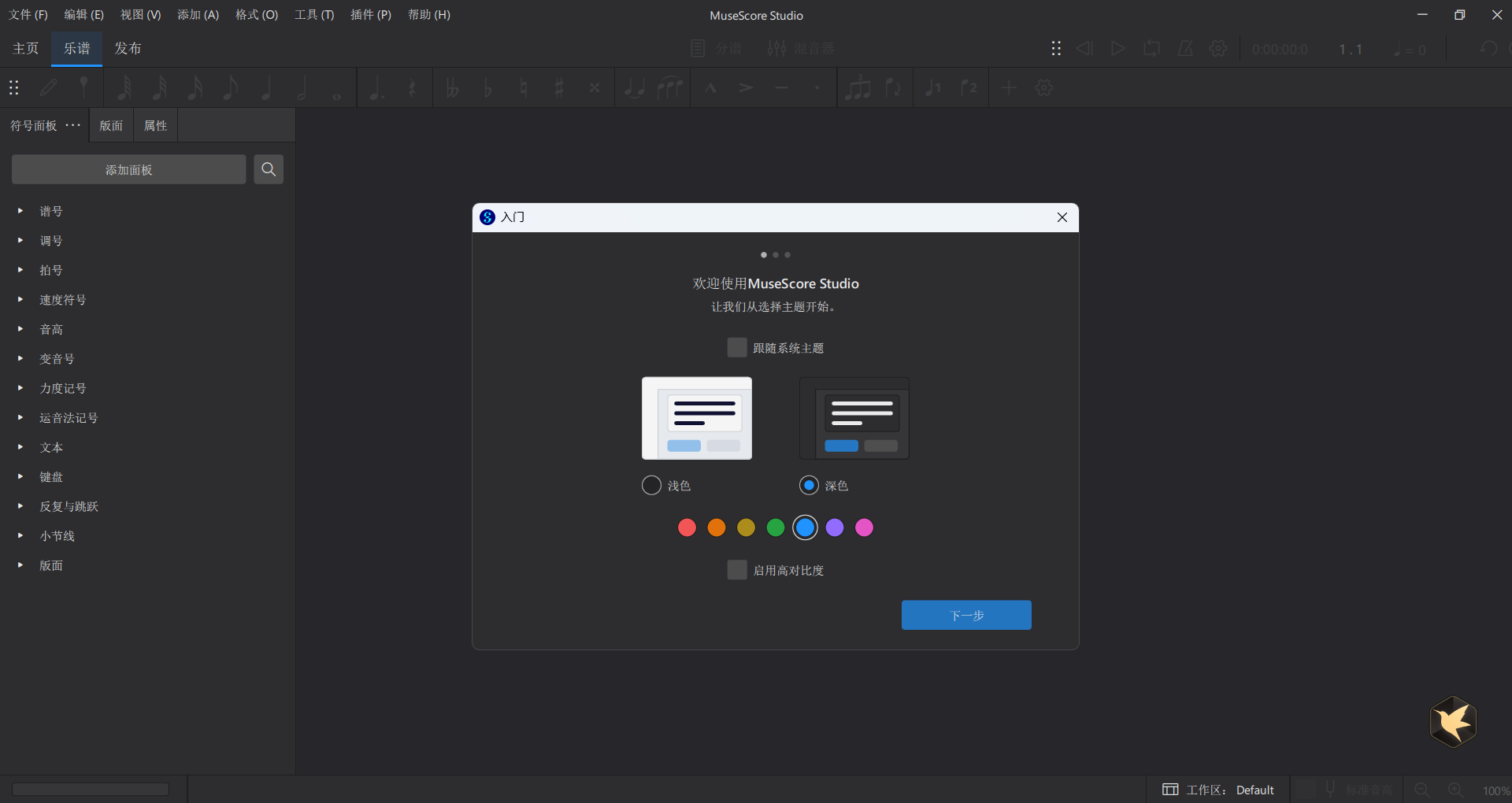The image size is (1512, 803).
Task: Add a tie between notes
Action: click(634, 88)
